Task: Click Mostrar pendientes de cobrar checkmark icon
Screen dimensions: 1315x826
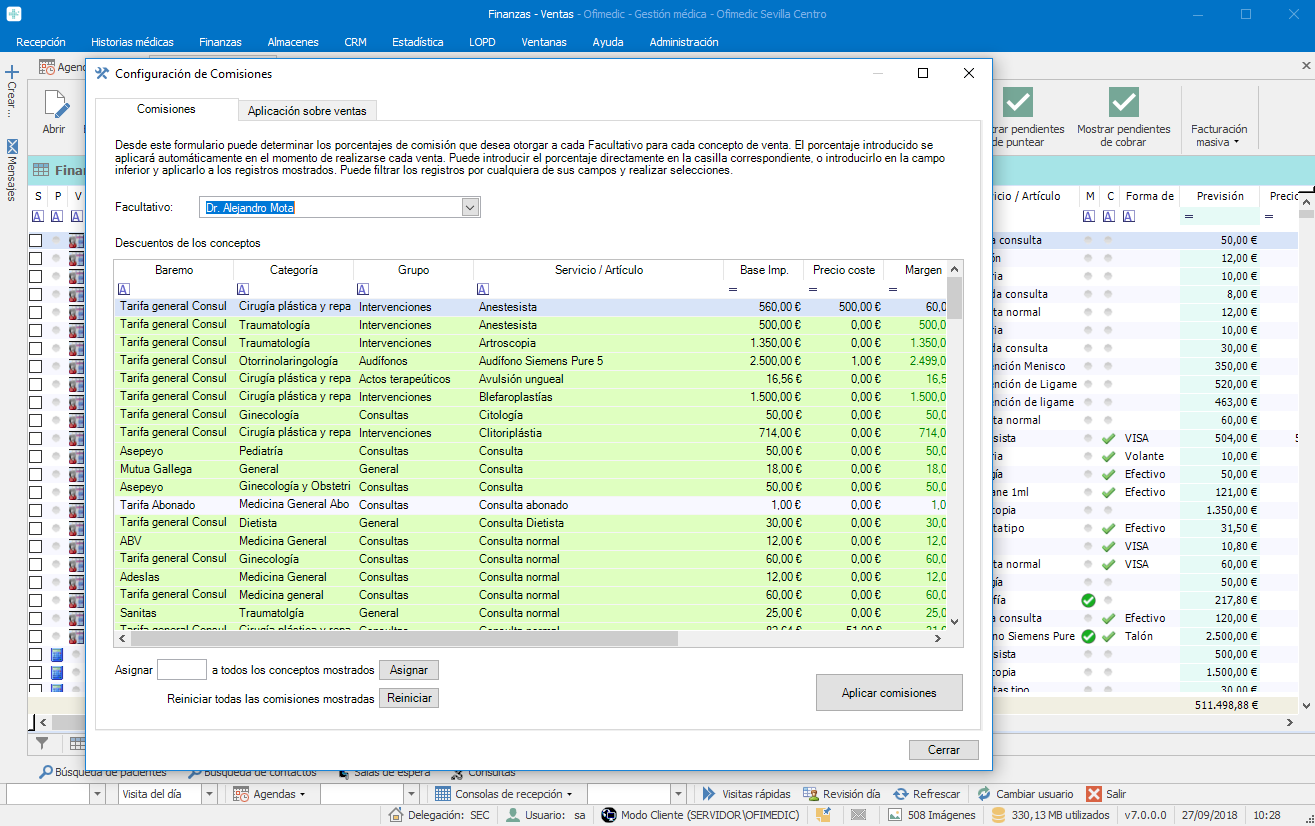Action: coord(1123,102)
